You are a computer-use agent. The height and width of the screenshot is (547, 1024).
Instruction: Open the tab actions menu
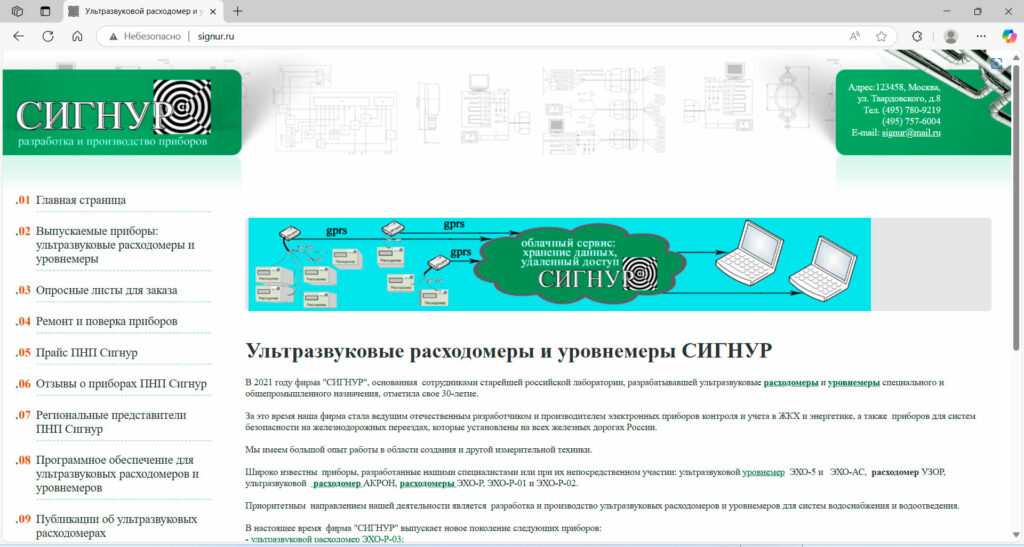pos(45,11)
